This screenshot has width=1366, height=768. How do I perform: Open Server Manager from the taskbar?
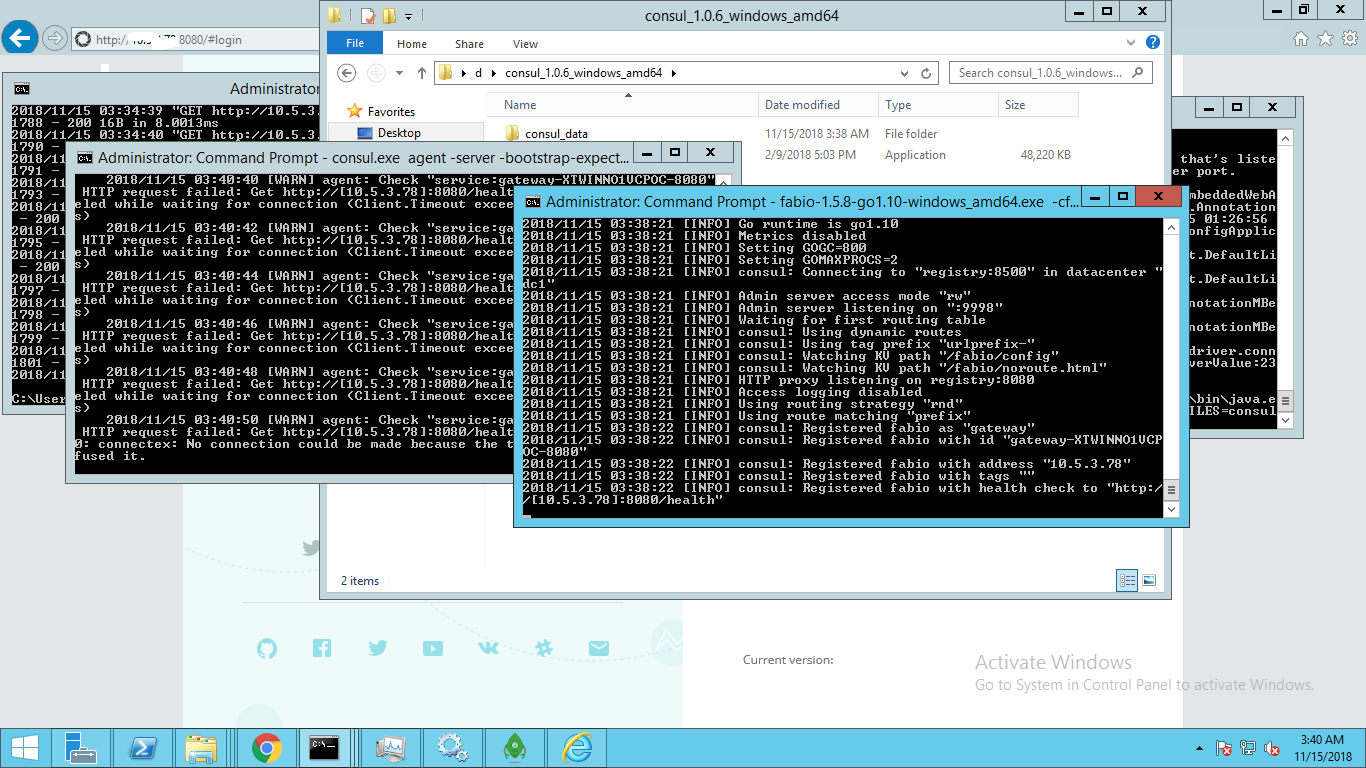(81, 747)
